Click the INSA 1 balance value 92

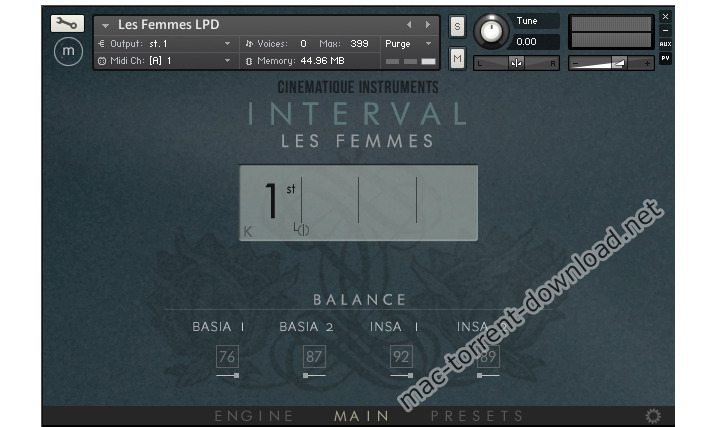tap(401, 357)
